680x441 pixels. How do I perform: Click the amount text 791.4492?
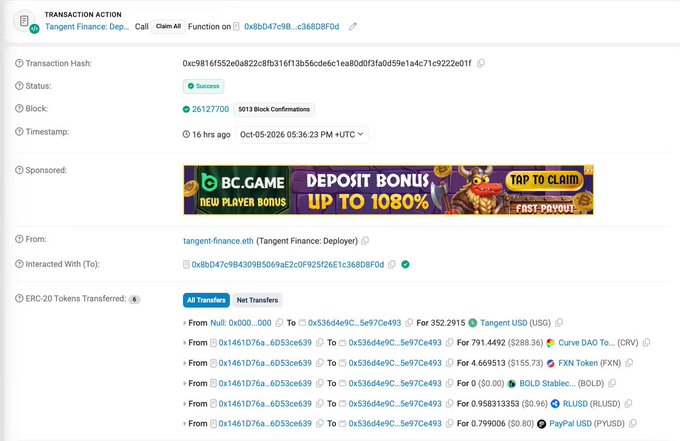click(489, 343)
